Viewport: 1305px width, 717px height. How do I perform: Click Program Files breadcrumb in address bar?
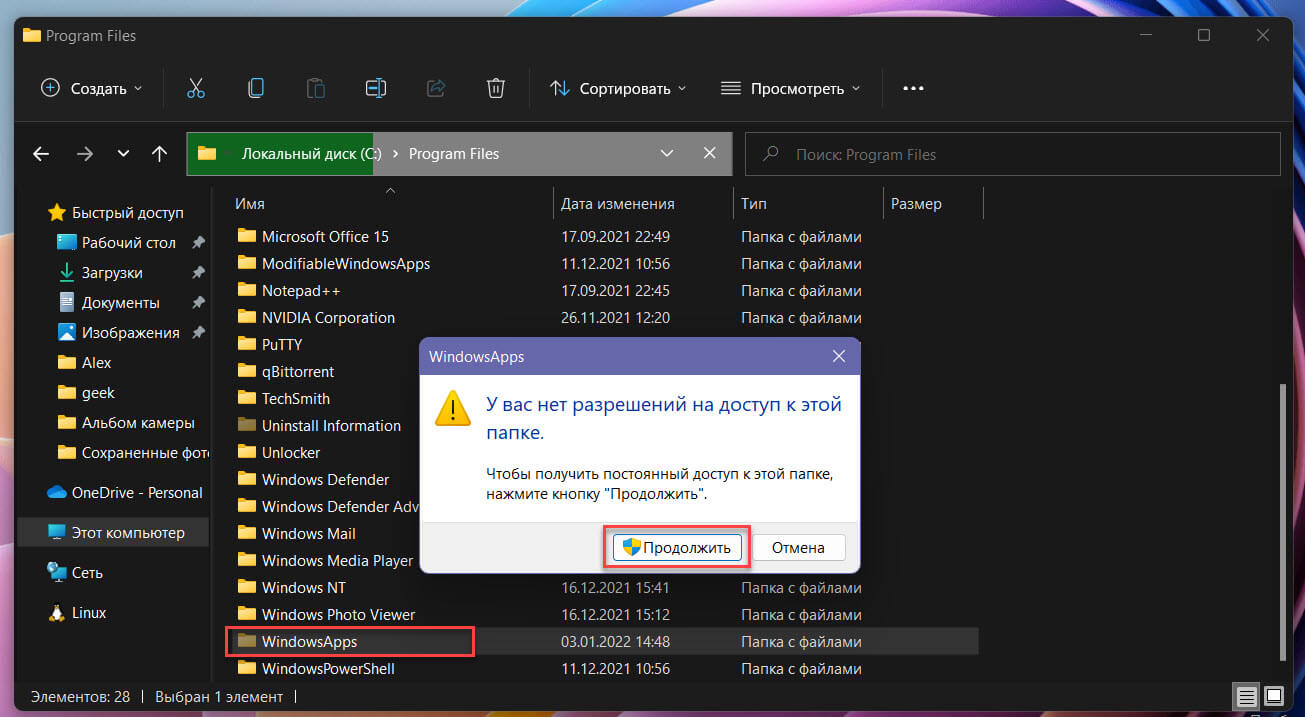pyautogui.click(x=454, y=154)
